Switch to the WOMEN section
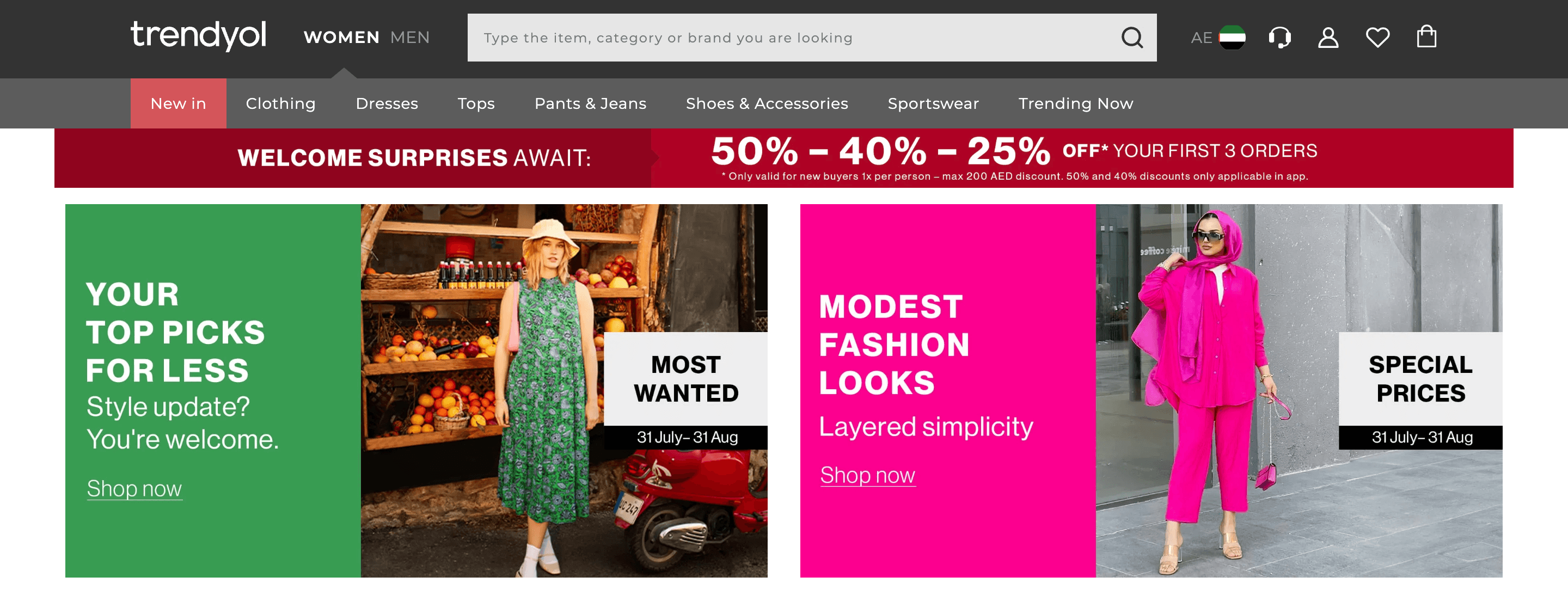This screenshot has height=589, width=1568. [x=341, y=38]
